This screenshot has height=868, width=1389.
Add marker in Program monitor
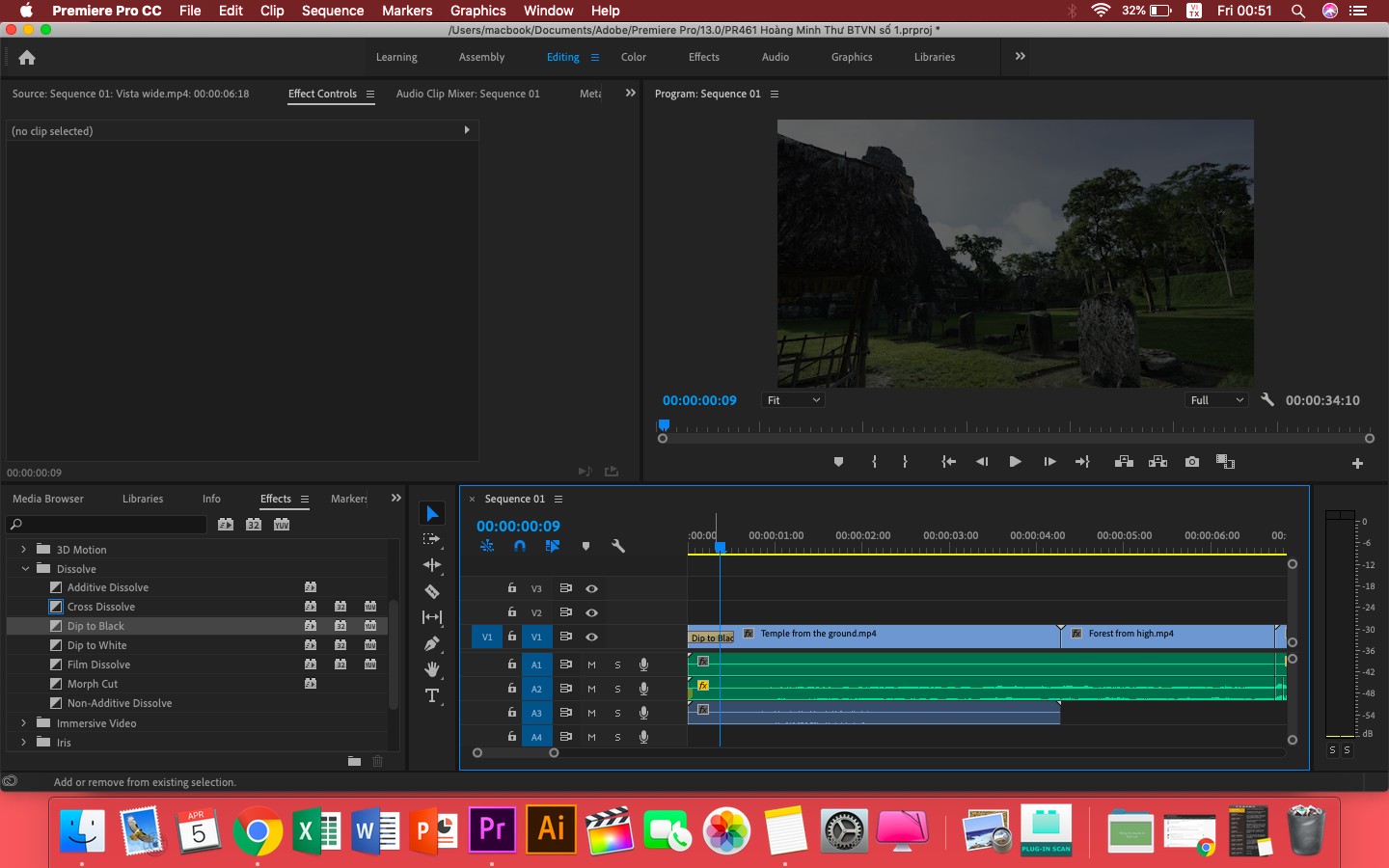tap(838, 462)
